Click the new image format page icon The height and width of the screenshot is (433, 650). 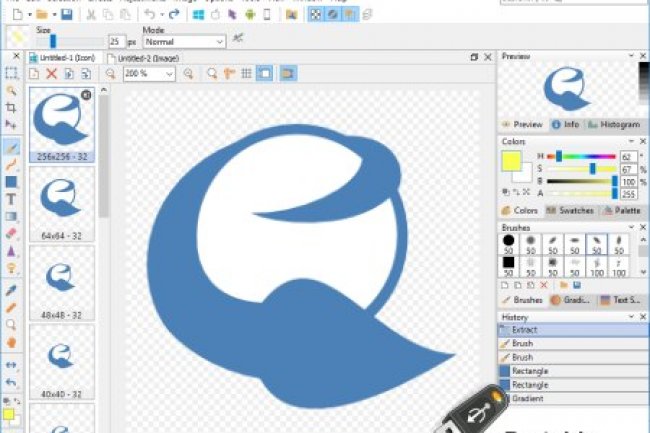(x=34, y=74)
